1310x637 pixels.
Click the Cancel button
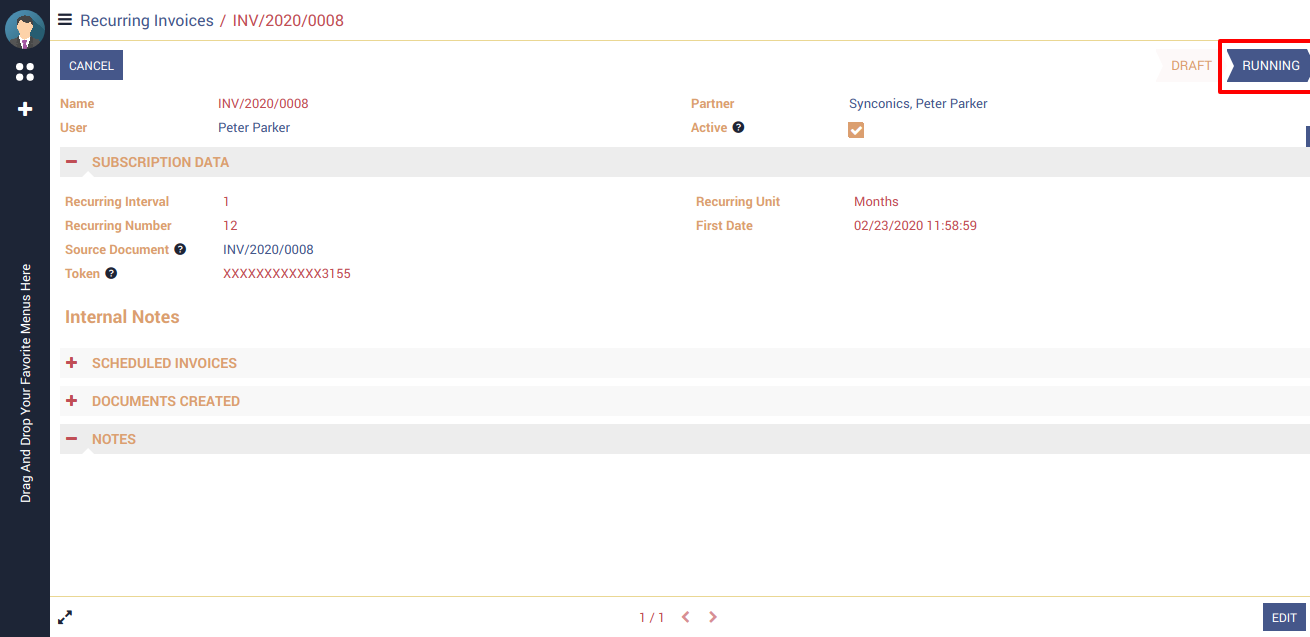coord(91,65)
